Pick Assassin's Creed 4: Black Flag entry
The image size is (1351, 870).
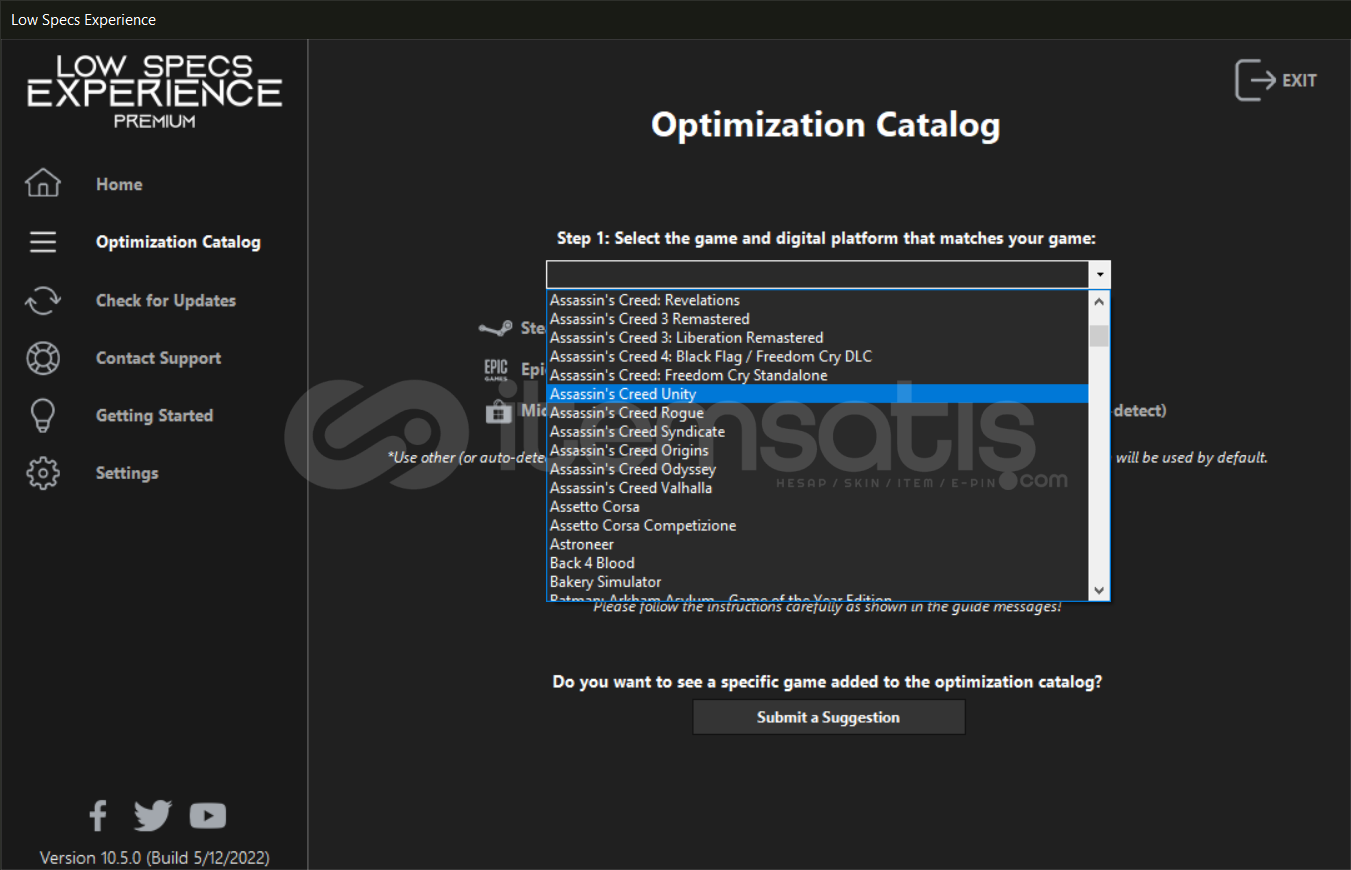point(818,356)
